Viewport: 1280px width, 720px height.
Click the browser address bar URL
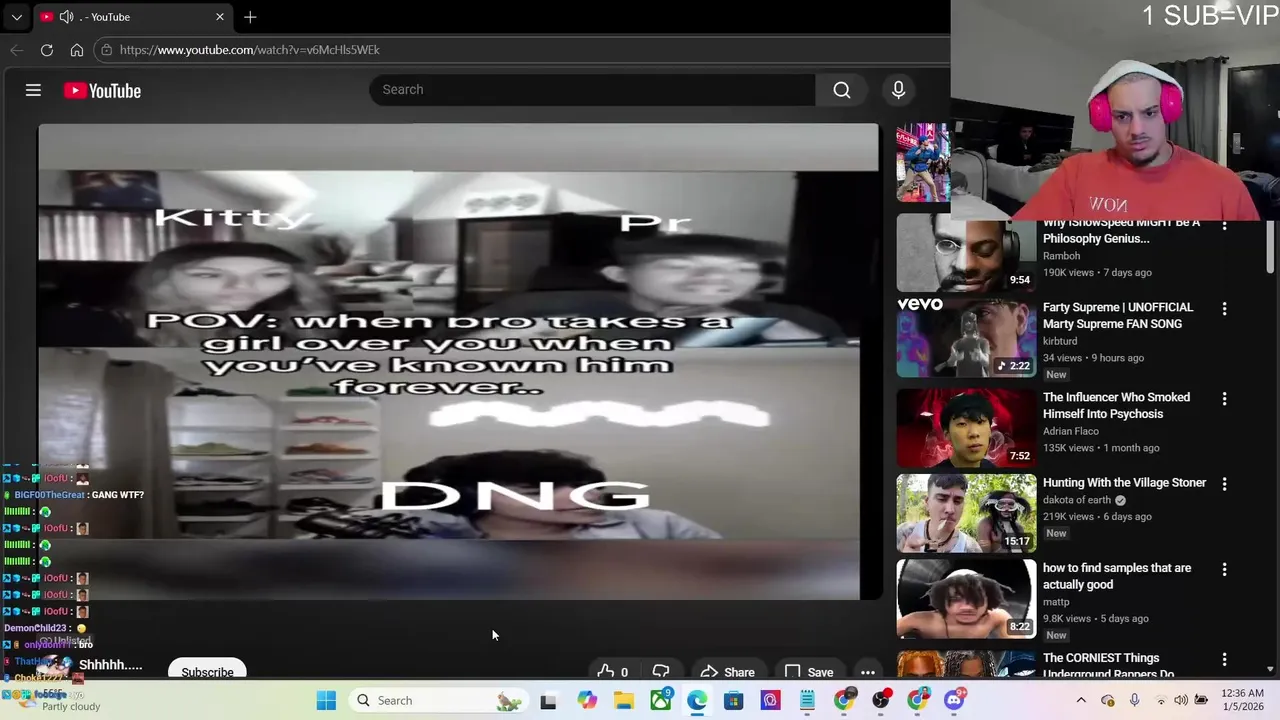coord(250,50)
